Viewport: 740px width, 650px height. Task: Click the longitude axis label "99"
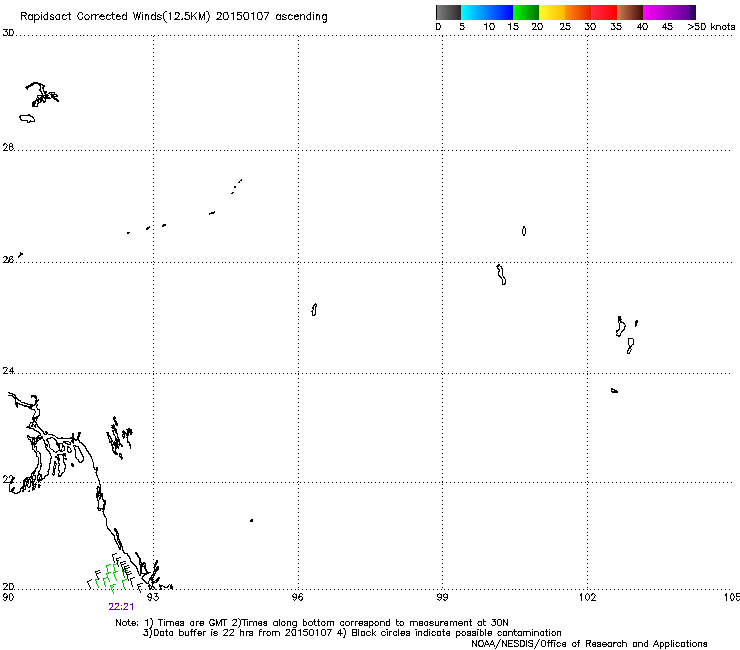(x=442, y=597)
